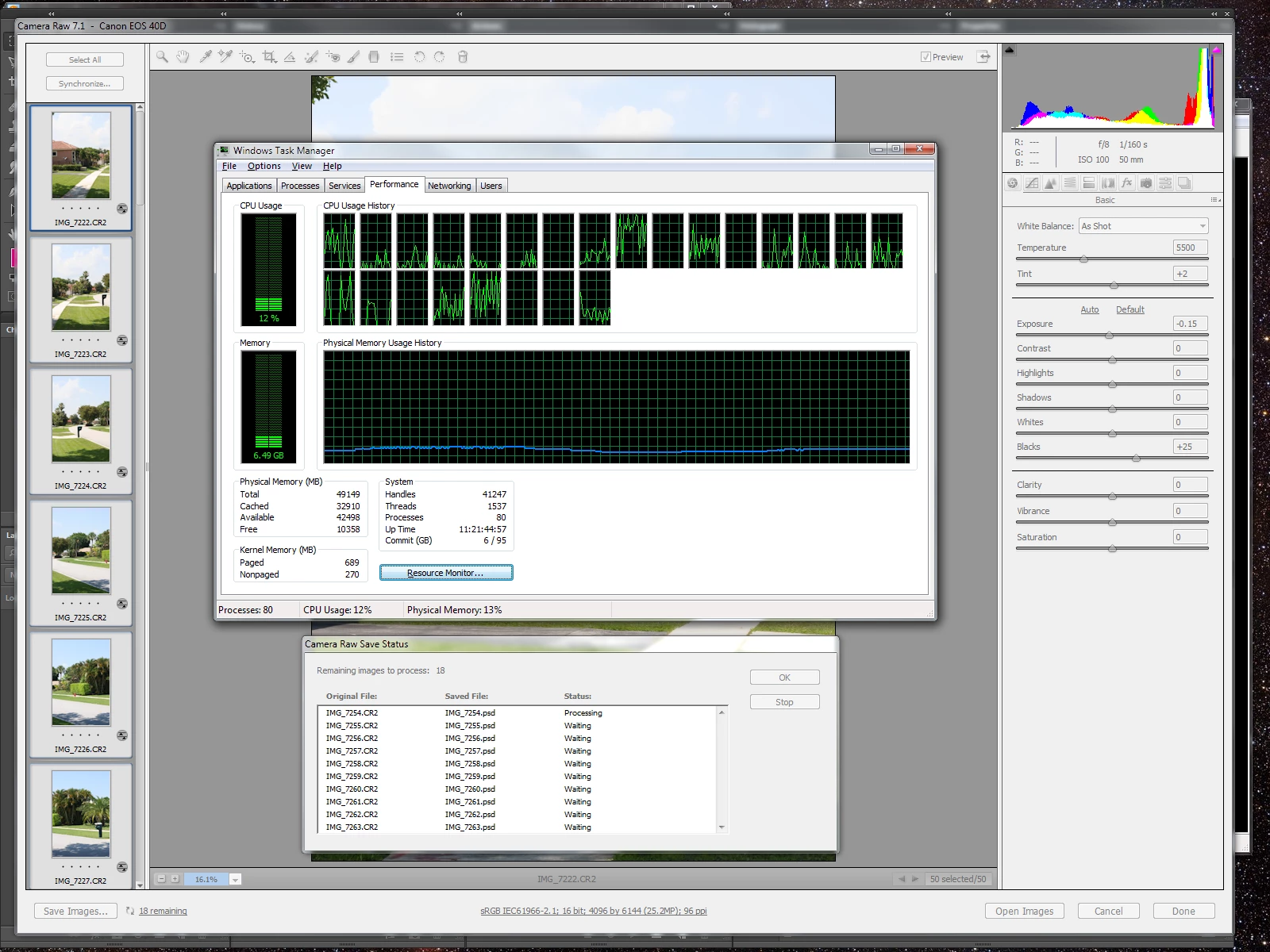Open Camera Raw preferences list icon
Image resolution: width=1270 pixels, height=952 pixels.
pyautogui.click(x=397, y=57)
